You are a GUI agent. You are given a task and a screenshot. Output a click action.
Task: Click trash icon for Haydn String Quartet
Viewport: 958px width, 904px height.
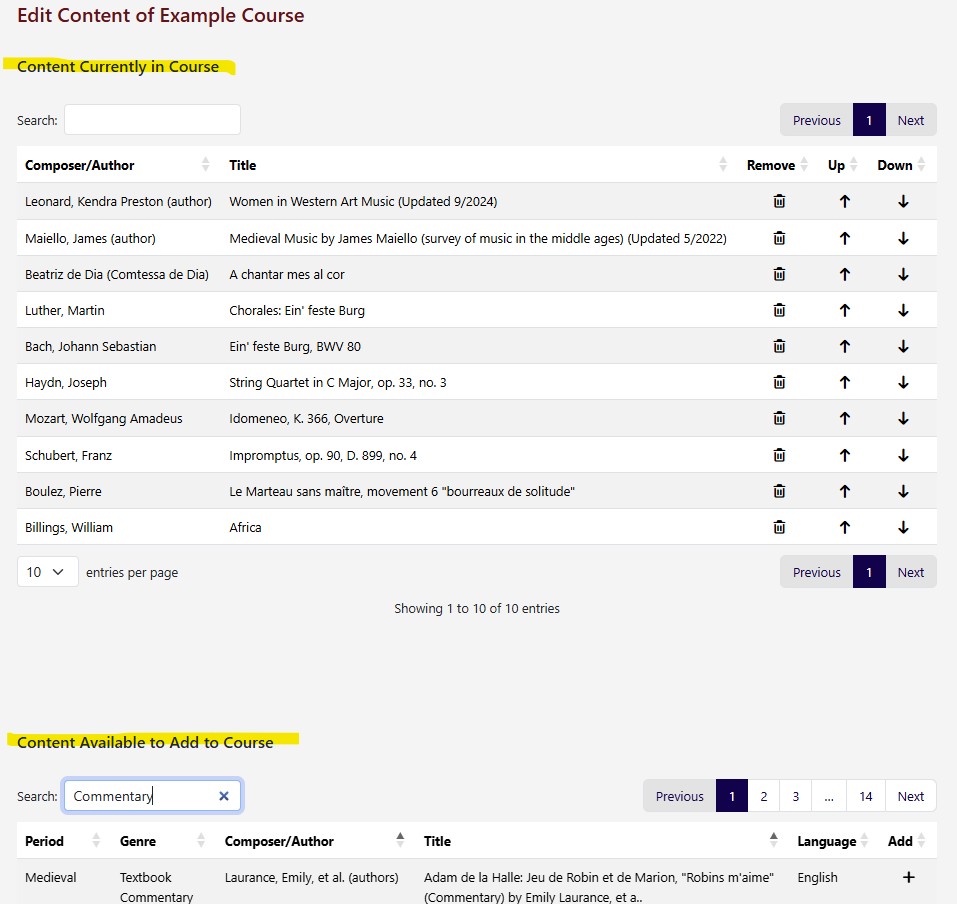779,382
